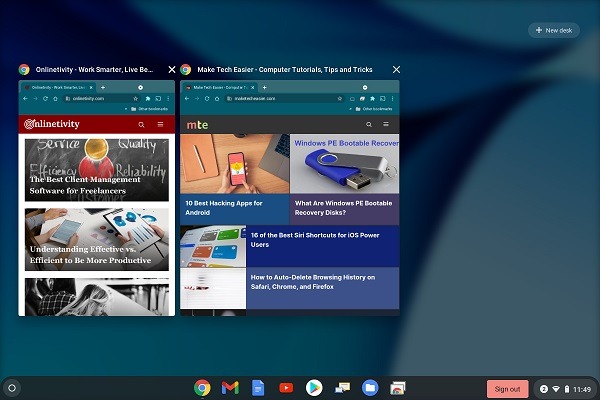Open the 11:49 clock status area

[x=582, y=389]
